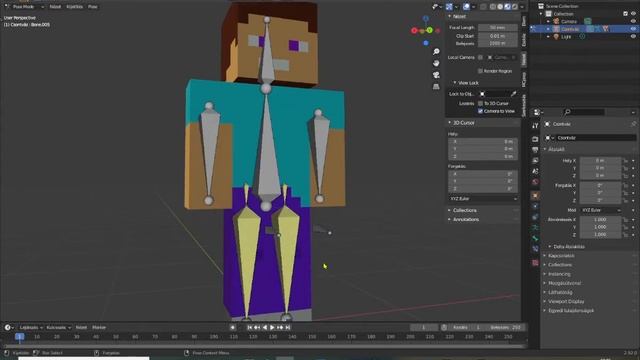Viewport: 640px width, 360px height.
Task: Open Tool properties tab icon
Action: coord(535,126)
